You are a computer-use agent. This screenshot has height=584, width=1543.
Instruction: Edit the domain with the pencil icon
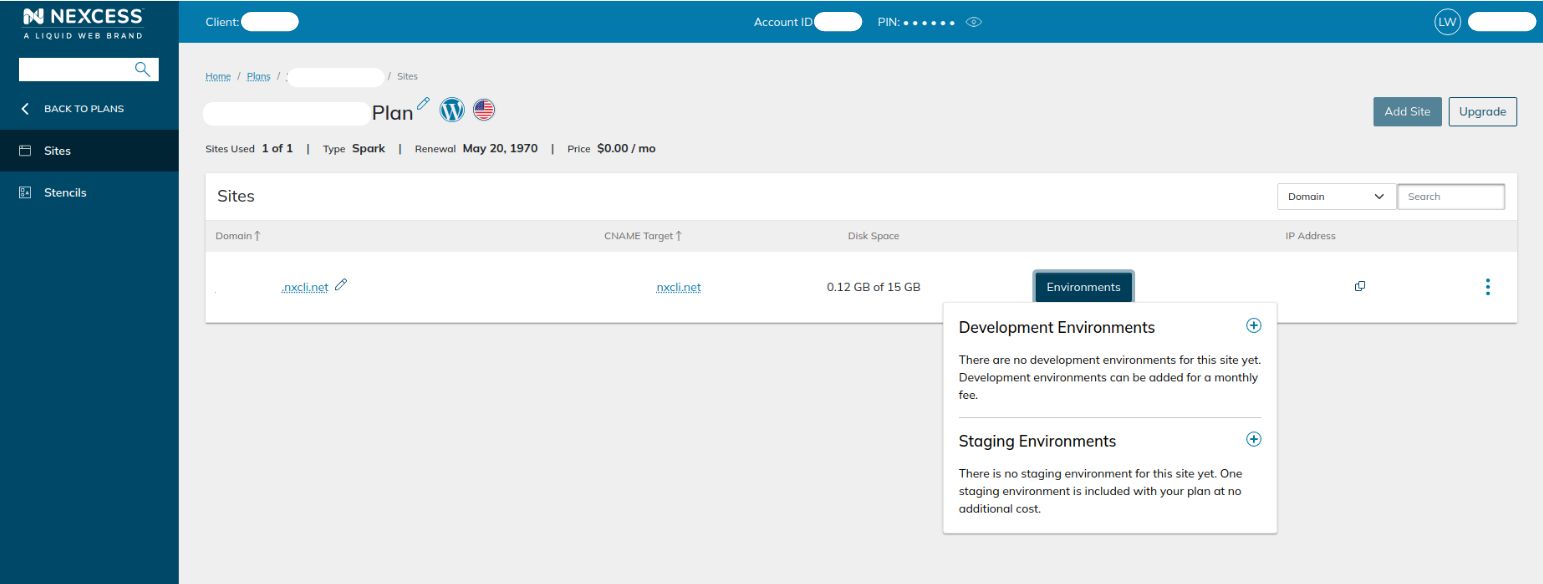coord(341,285)
